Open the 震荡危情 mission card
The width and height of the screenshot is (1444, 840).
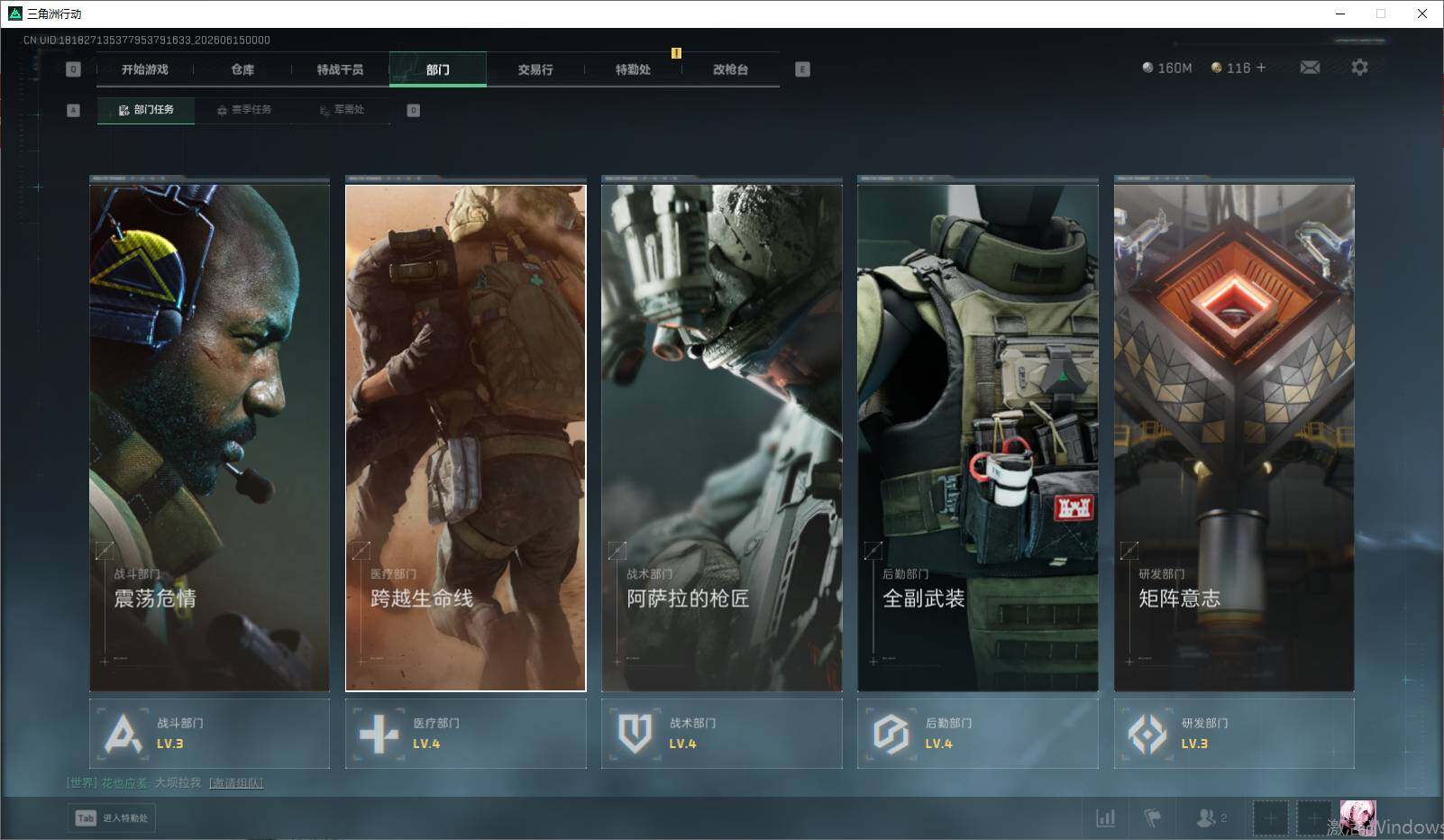[x=209, y=438]
